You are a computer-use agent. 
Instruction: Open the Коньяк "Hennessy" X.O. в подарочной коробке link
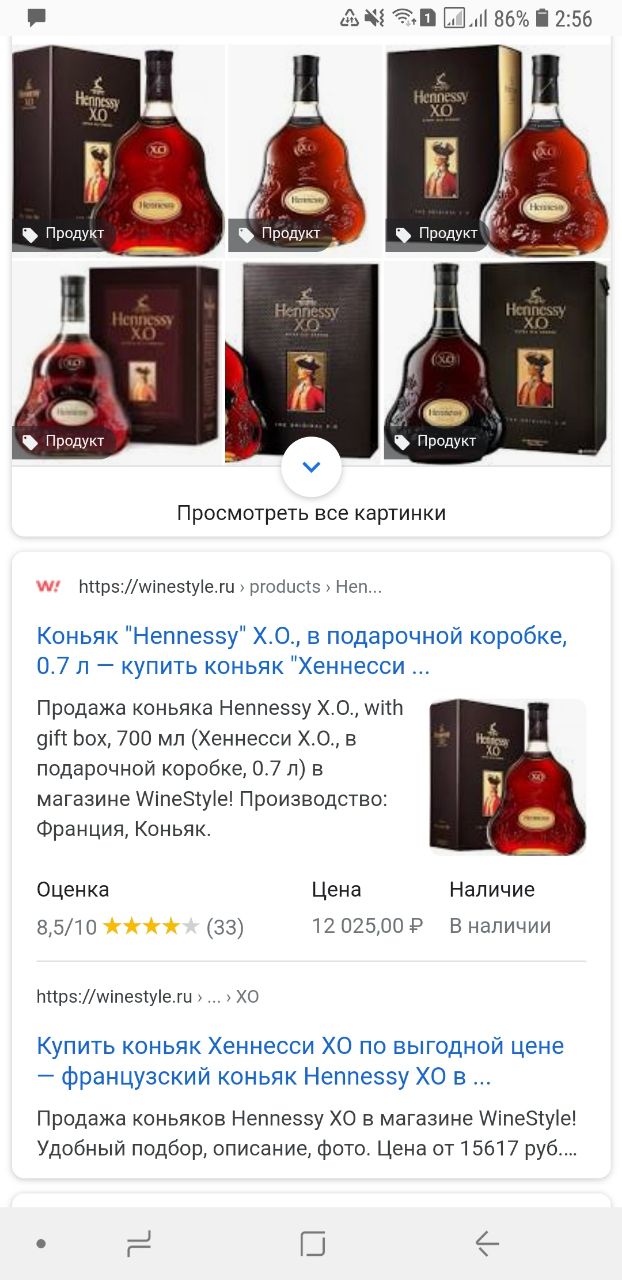point(302,651)
